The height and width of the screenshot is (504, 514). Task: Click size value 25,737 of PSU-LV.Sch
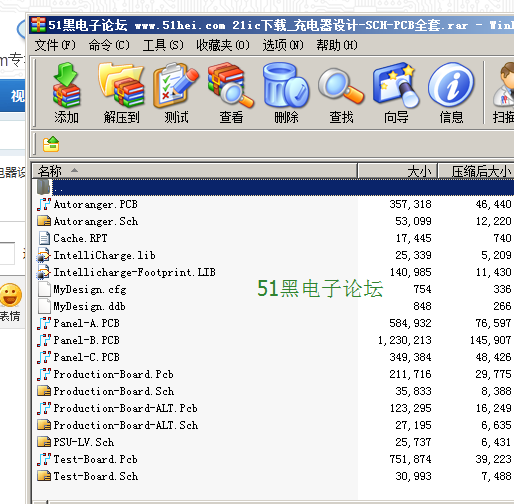pyautogui.click(x=414, y=442)
